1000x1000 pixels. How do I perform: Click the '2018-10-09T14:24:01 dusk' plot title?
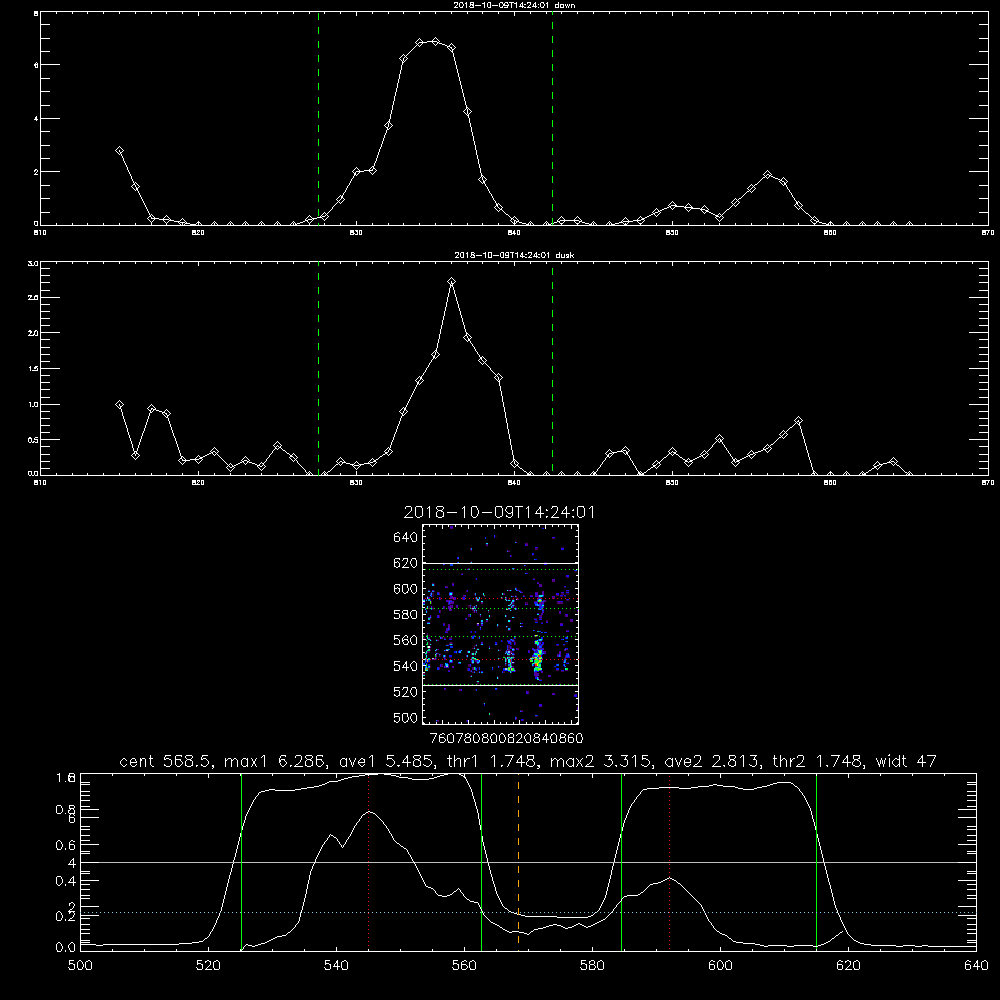(514, 255)
